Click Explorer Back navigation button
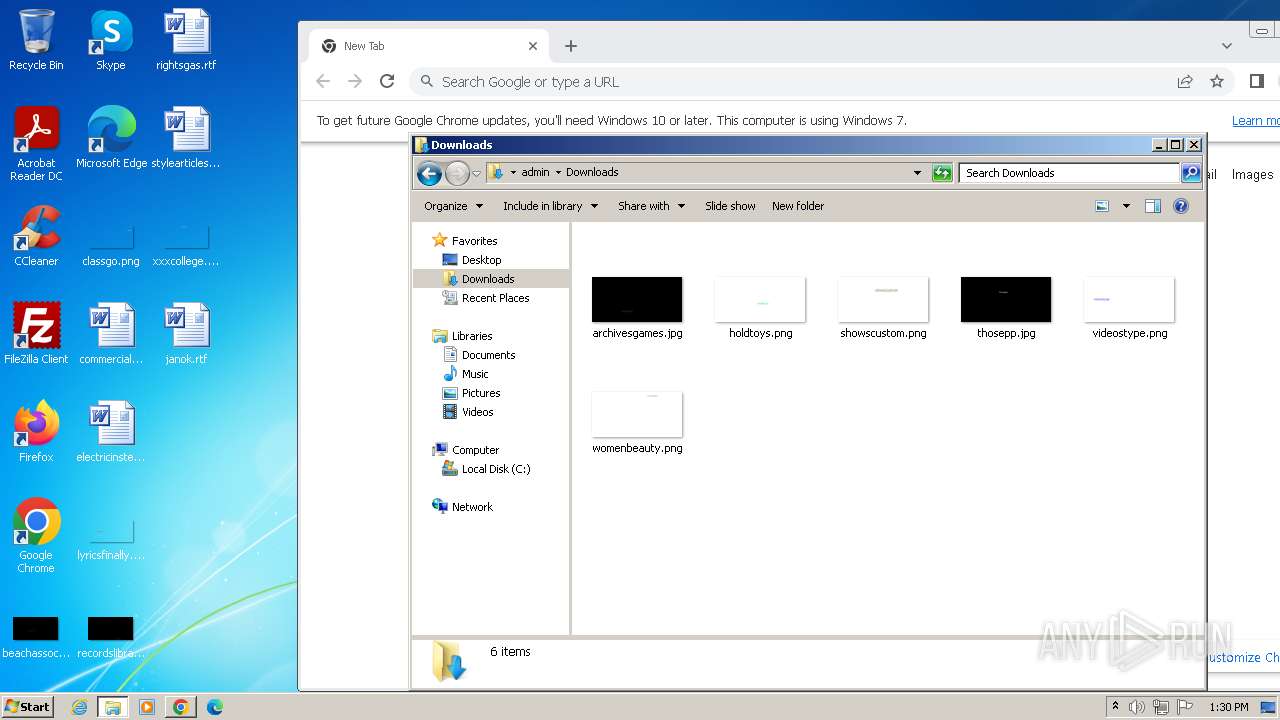This screenshot has width=1280, height=720. tap(429, 173)
